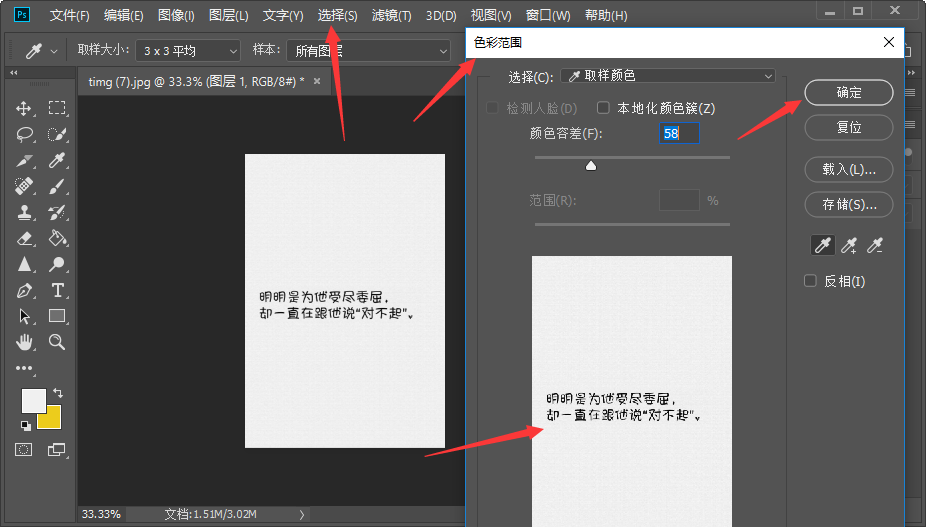Toggle the 反相 invert checkbox
This screenshot has width=926, height=527.
coord(811,281)
